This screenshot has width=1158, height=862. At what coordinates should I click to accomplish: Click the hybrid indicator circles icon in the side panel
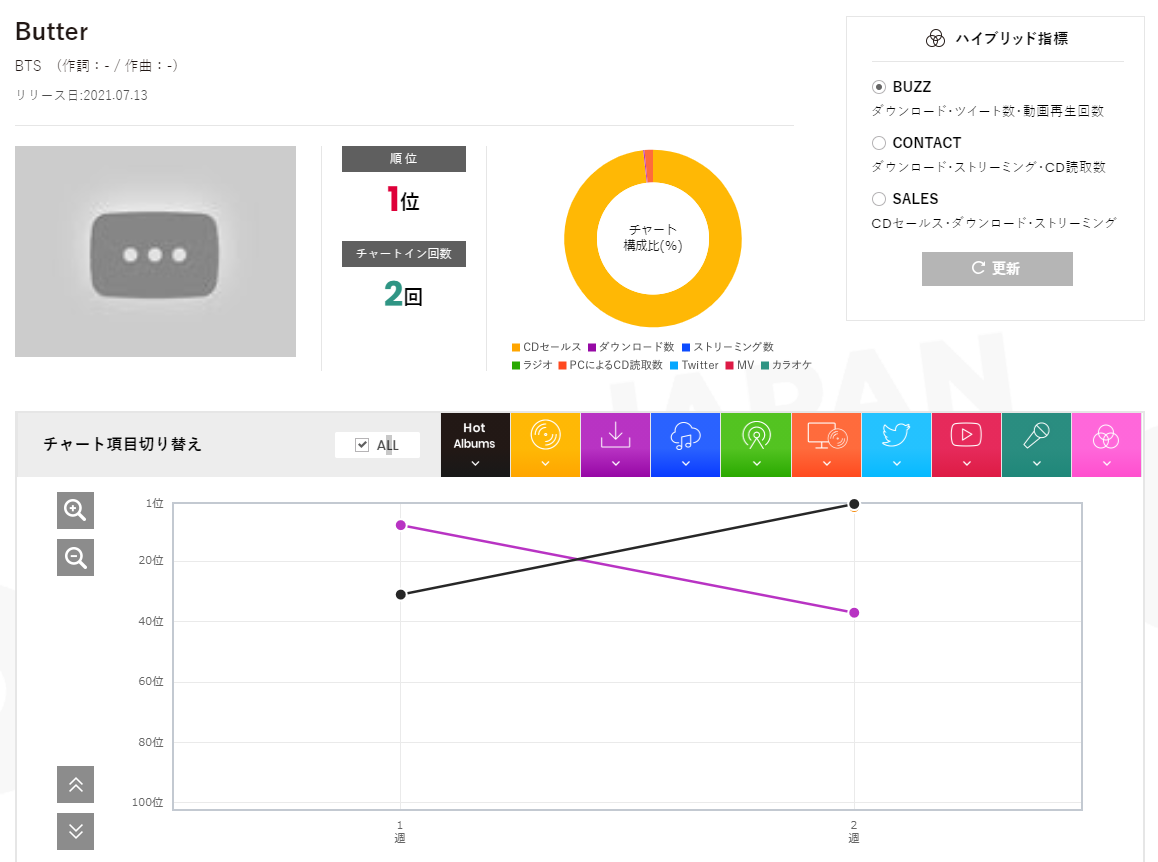pos(935,38)
